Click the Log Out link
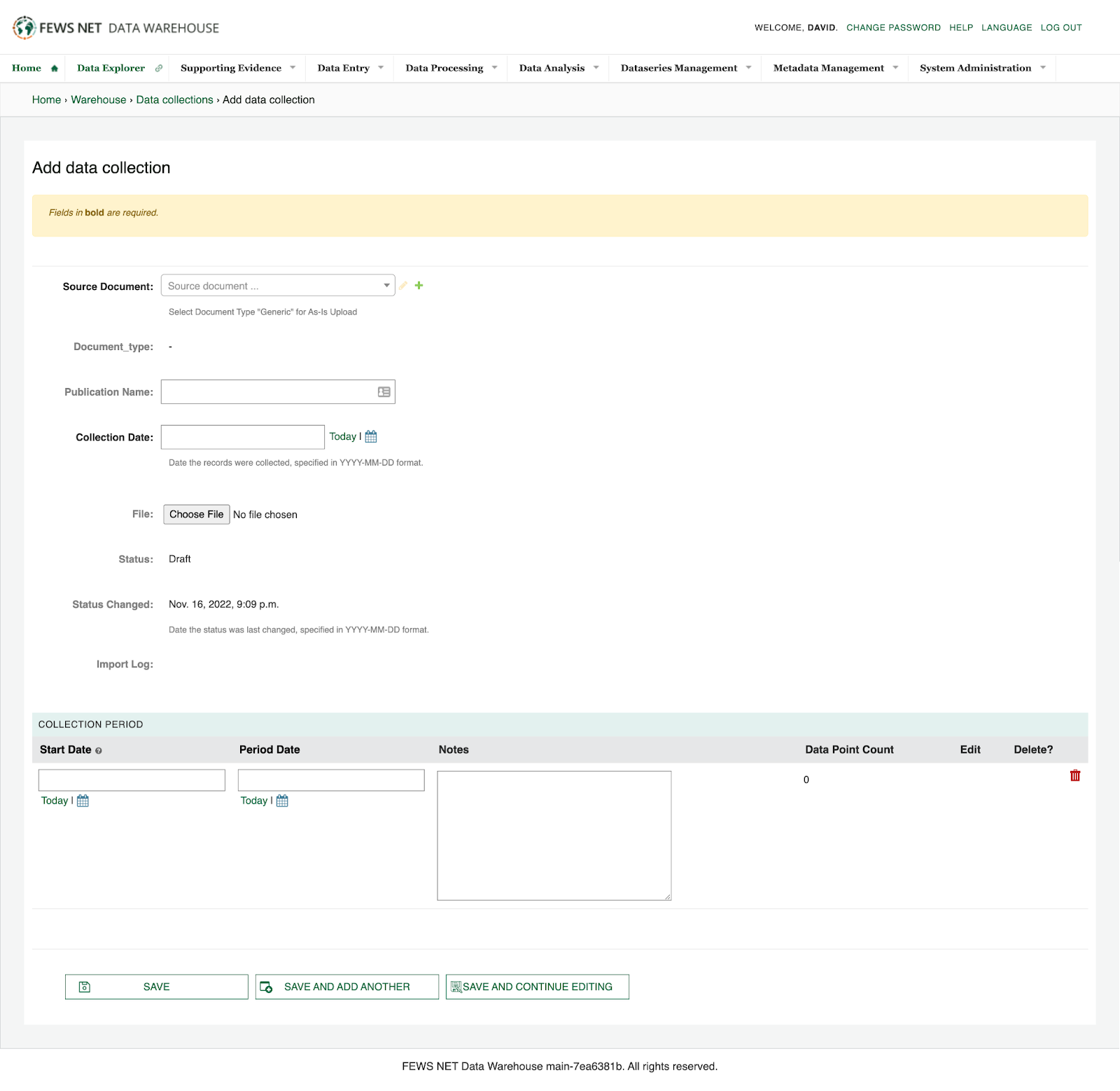The width and height of the screenshot is (1120, 1091). tap(1060, 28)
